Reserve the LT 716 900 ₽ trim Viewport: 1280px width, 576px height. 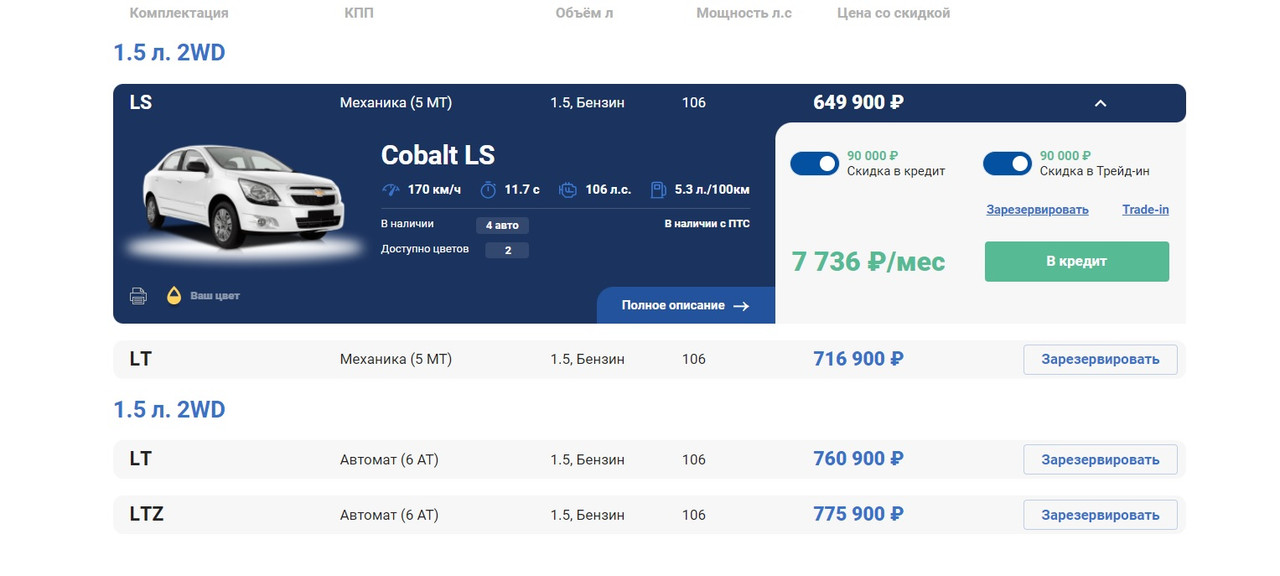click(1100, 359)
